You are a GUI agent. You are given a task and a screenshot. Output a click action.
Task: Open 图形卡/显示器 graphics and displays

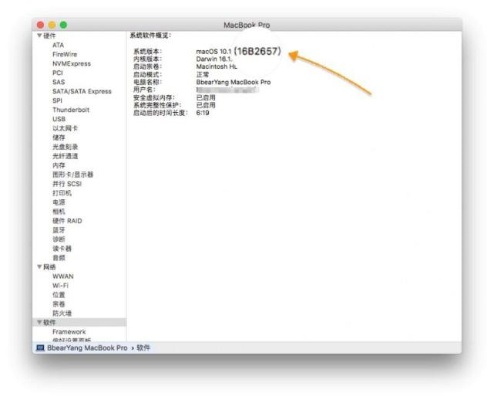73,175
